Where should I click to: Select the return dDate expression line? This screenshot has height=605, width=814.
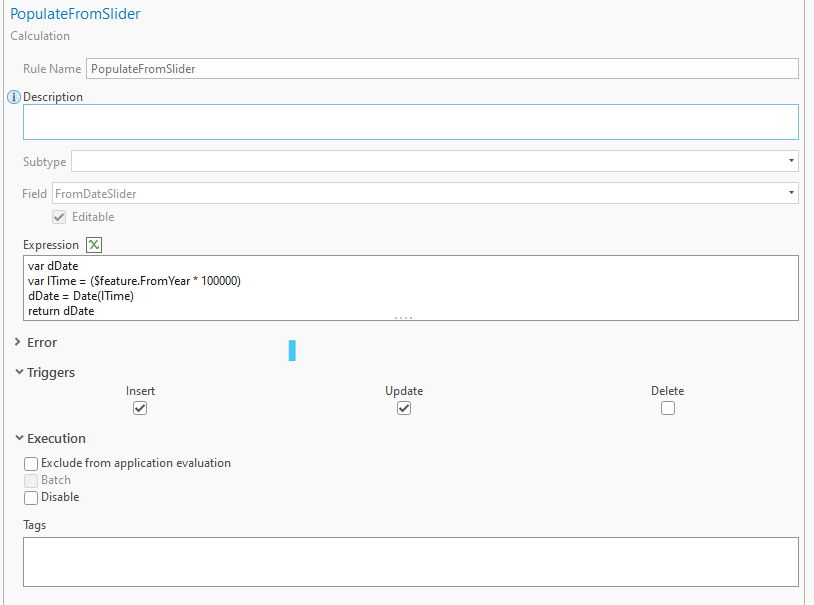(55, 310)
